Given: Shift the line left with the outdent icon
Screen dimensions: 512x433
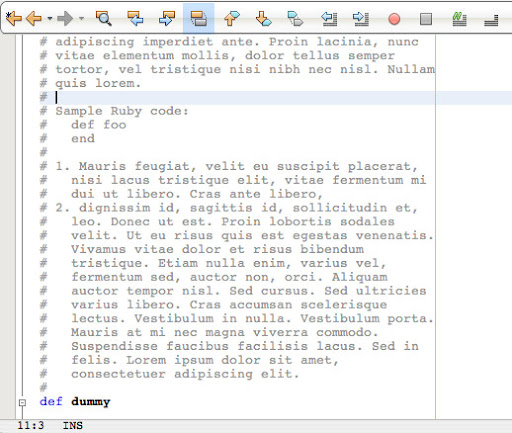Looking at the screenshot, I should pyautogui.click(x=329, y=18).
